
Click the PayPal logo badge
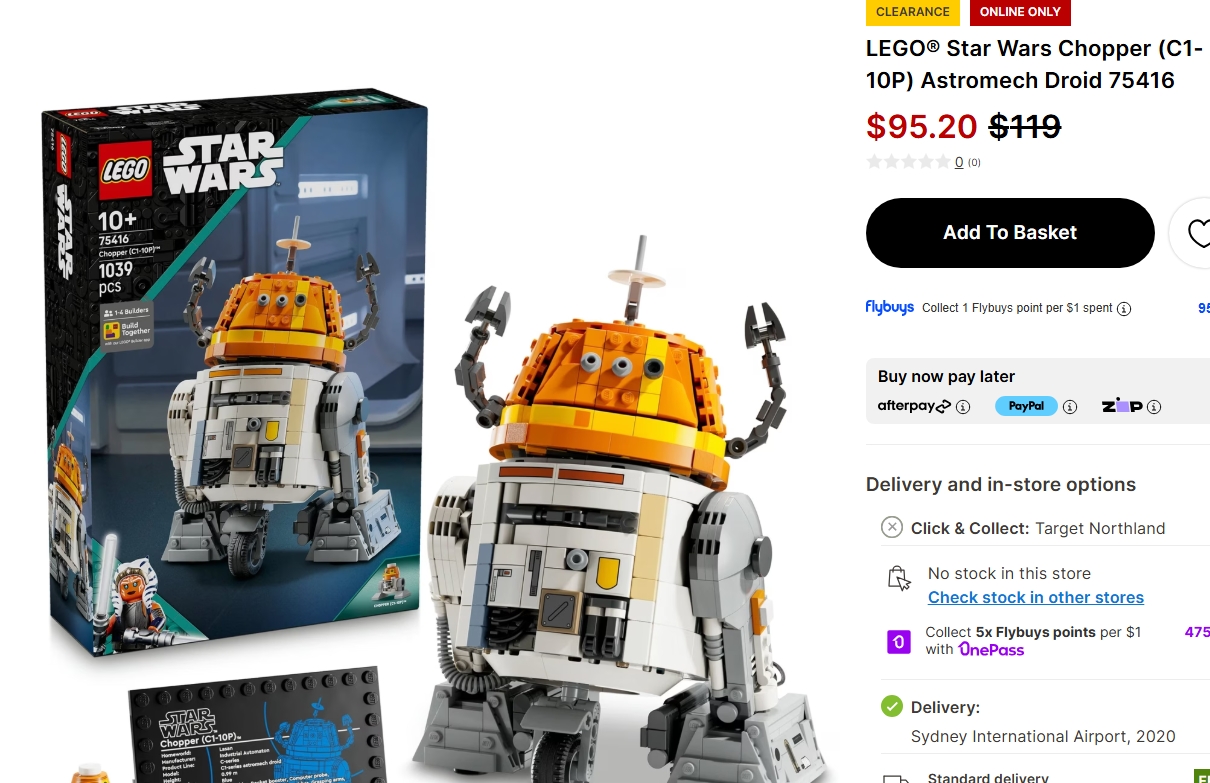[x=1026, y=406]
